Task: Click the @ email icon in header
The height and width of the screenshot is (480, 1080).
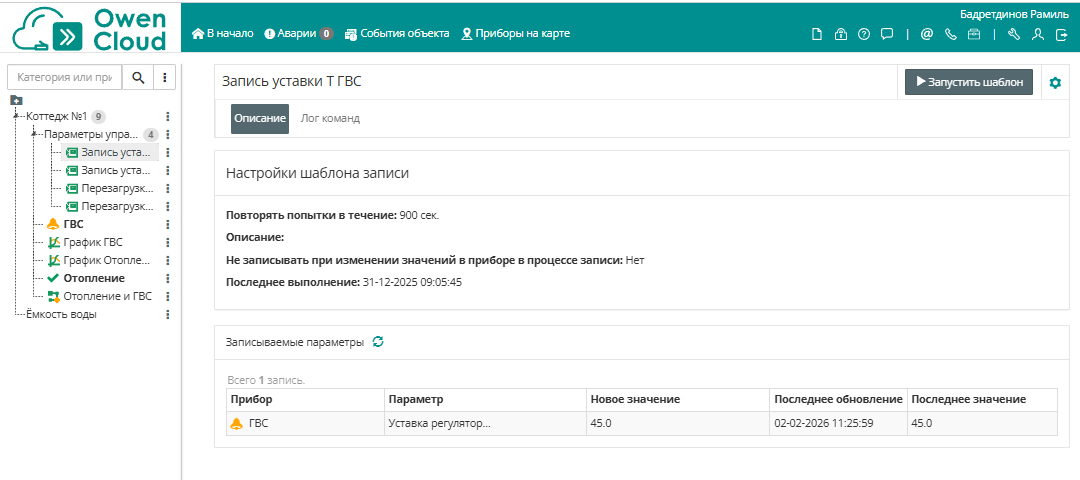Action: 926,34
